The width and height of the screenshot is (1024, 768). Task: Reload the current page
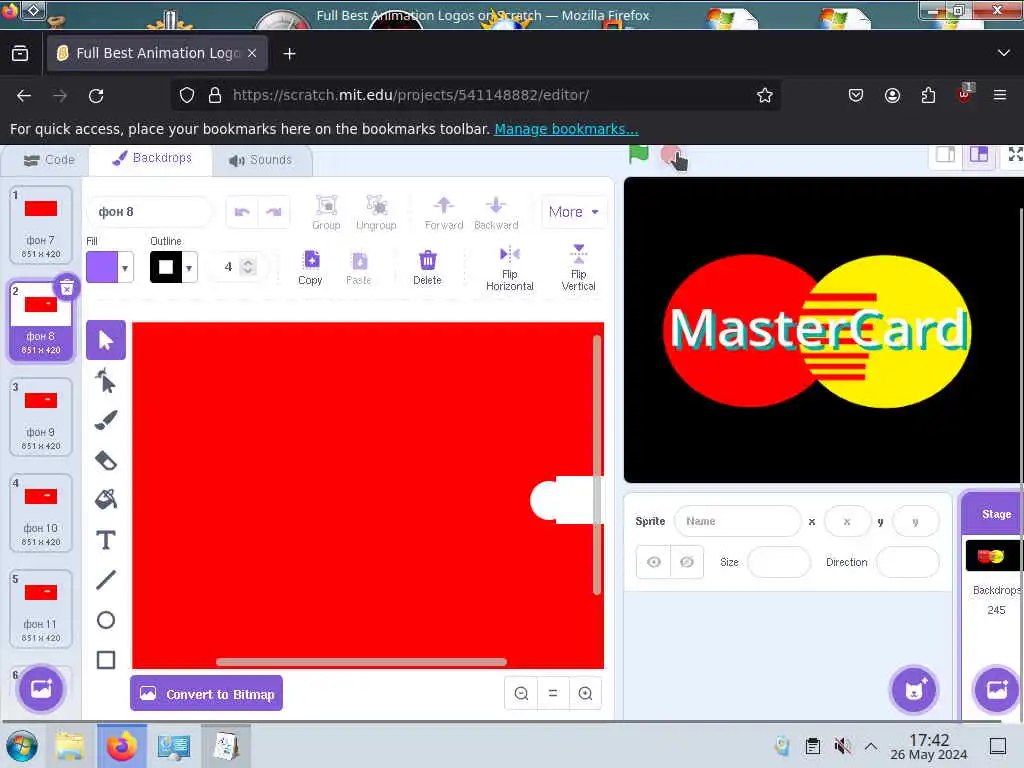(96, 96)
